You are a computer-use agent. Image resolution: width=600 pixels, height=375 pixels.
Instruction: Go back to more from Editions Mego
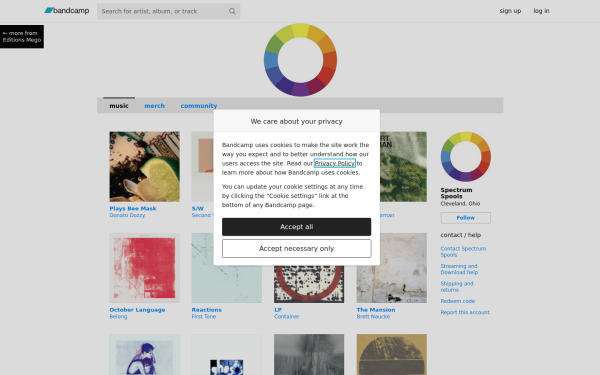22,36
